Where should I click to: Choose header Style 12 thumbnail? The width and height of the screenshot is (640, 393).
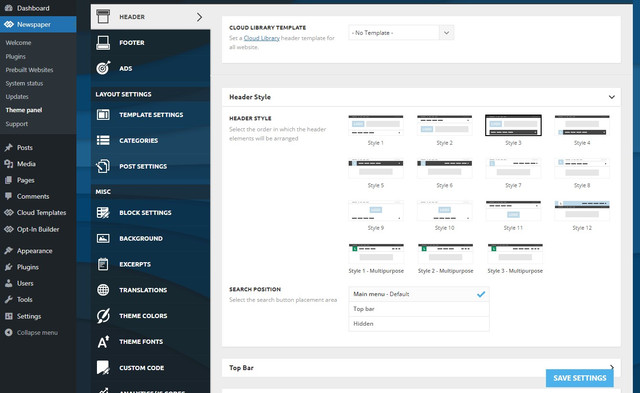(582, 211)
